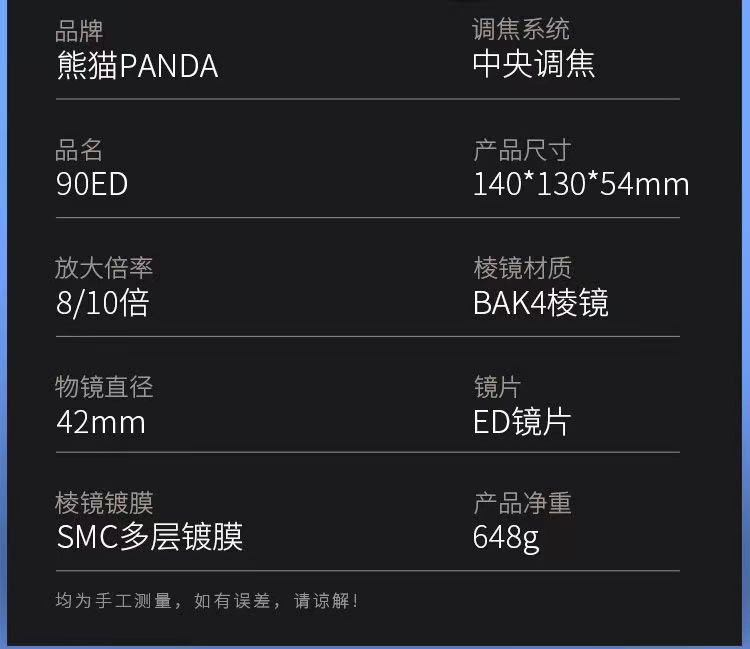
Task: Select the 棱镜镀膜 label
Action: click(x=104, y=503)
